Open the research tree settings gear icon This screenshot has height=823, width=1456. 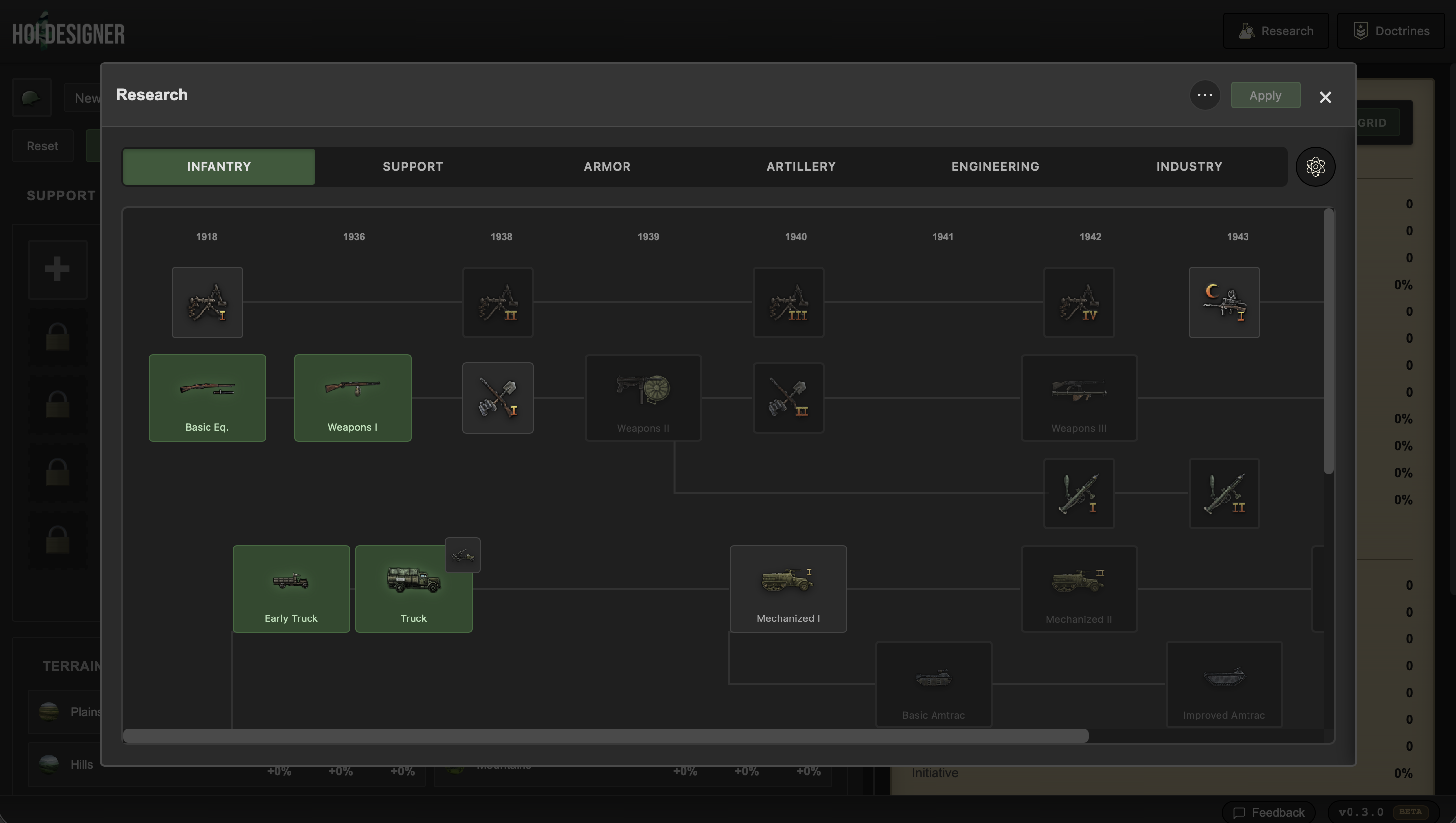tap(1315, 166)
